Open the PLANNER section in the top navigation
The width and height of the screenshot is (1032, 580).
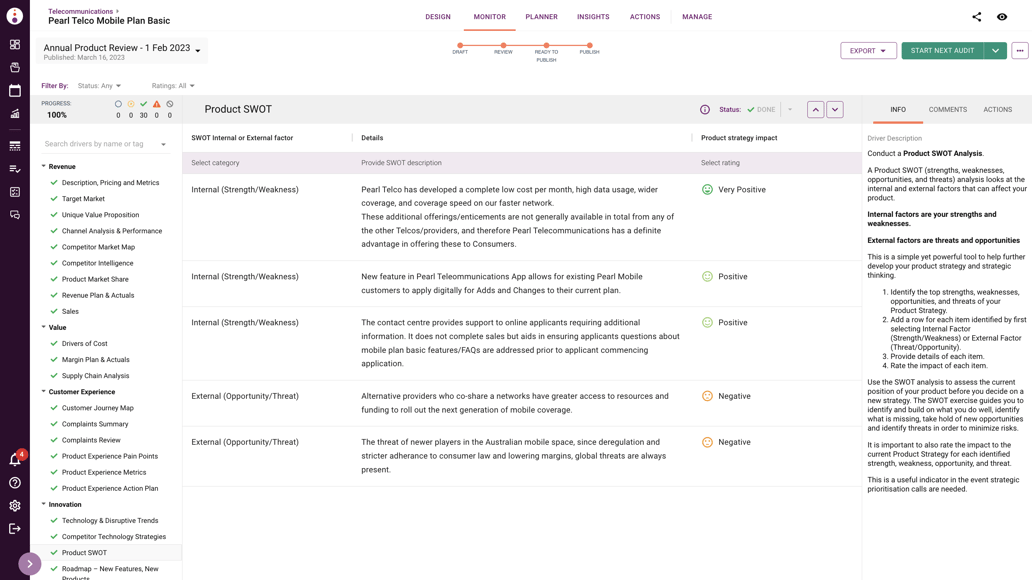click(541, 17)
